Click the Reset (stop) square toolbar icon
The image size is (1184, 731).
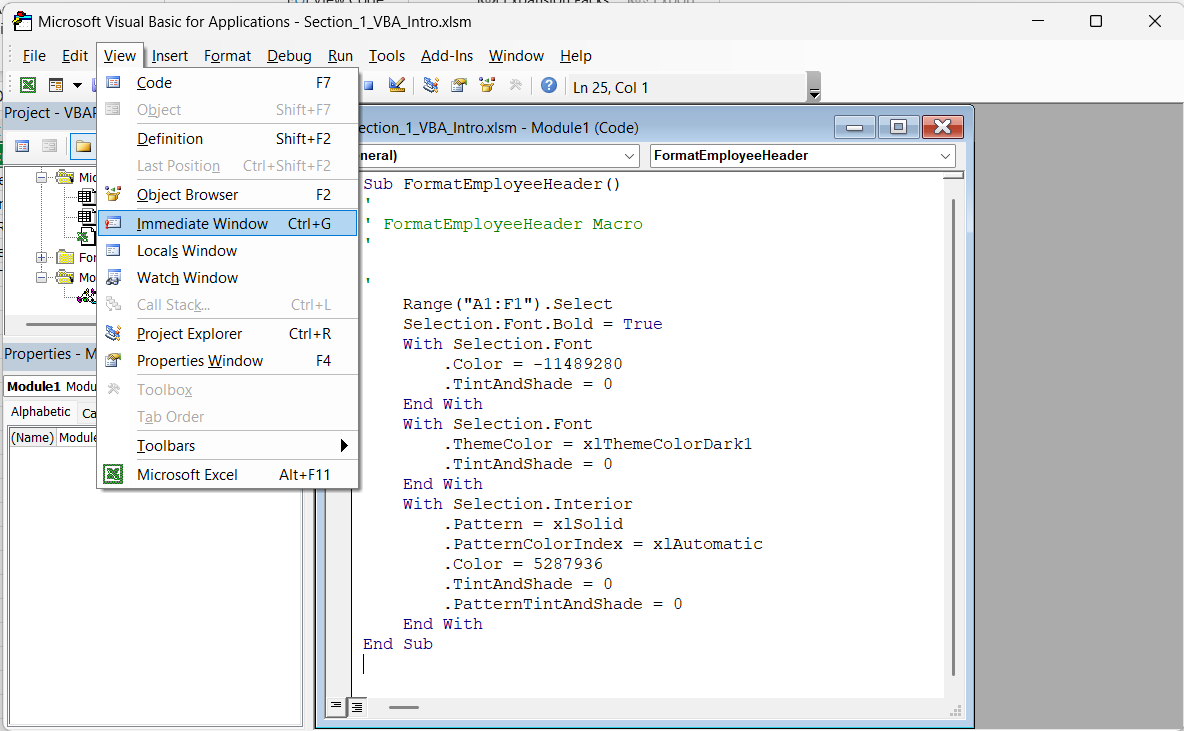click(368, 85)
